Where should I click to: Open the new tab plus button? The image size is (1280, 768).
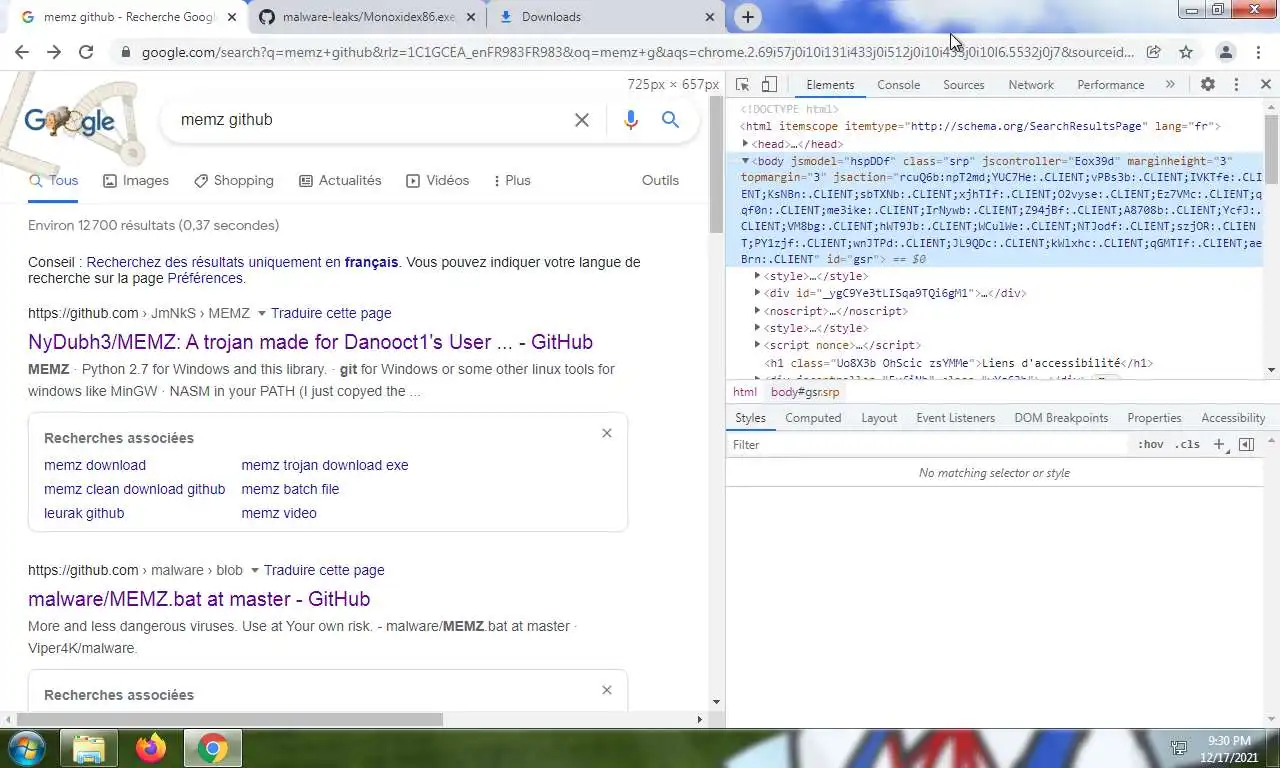coord(747,17)
